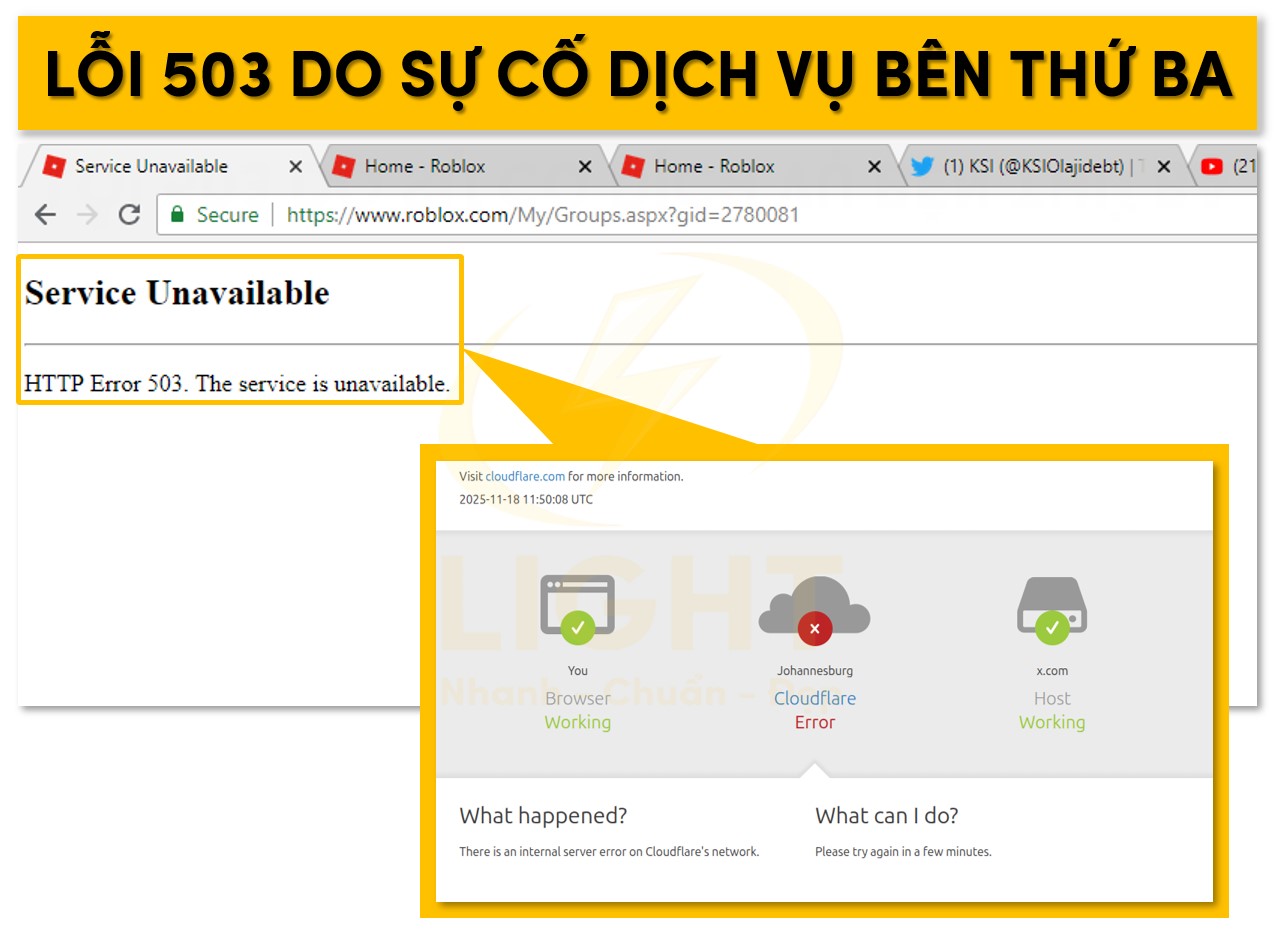Close the KSI Twitter tab
This screenshot has height=932, width=1274.
(x=1163, y=166)
